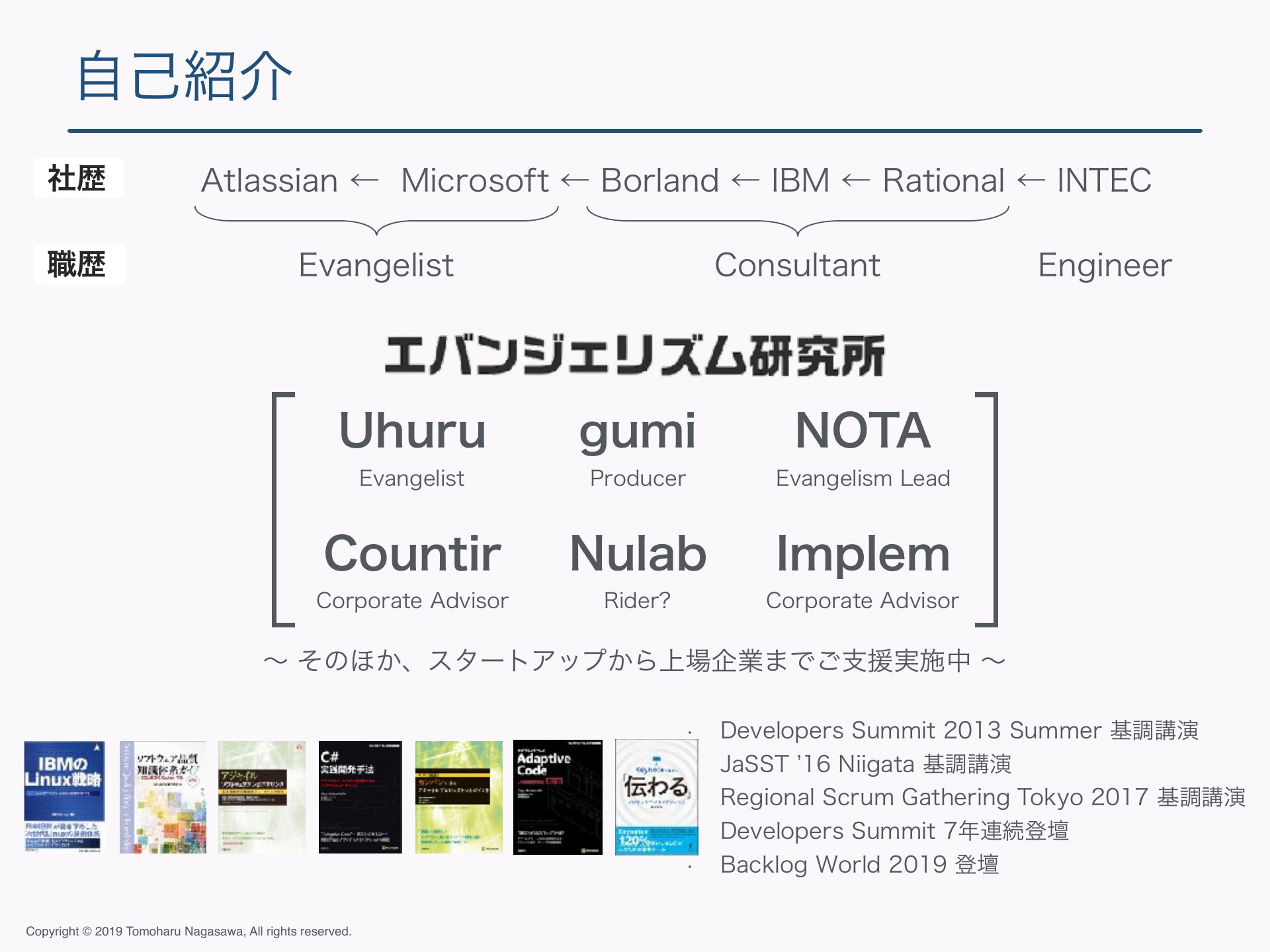Select the Uhuru heading
The height and width of the screenshot is (952, 1270).
coord(412,430)
